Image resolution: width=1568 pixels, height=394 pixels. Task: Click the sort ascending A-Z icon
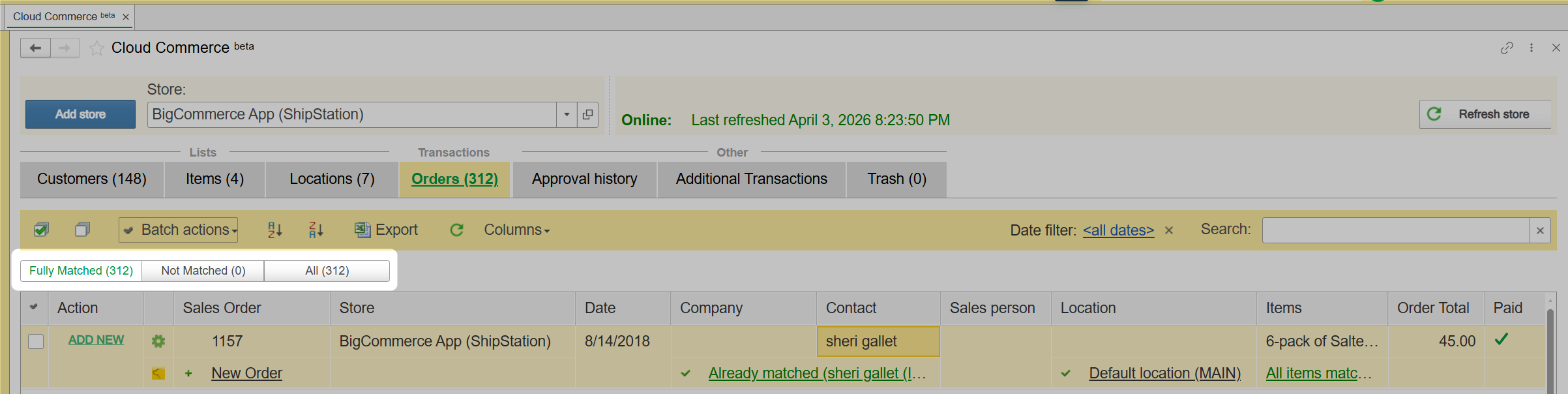pos(275,230)
